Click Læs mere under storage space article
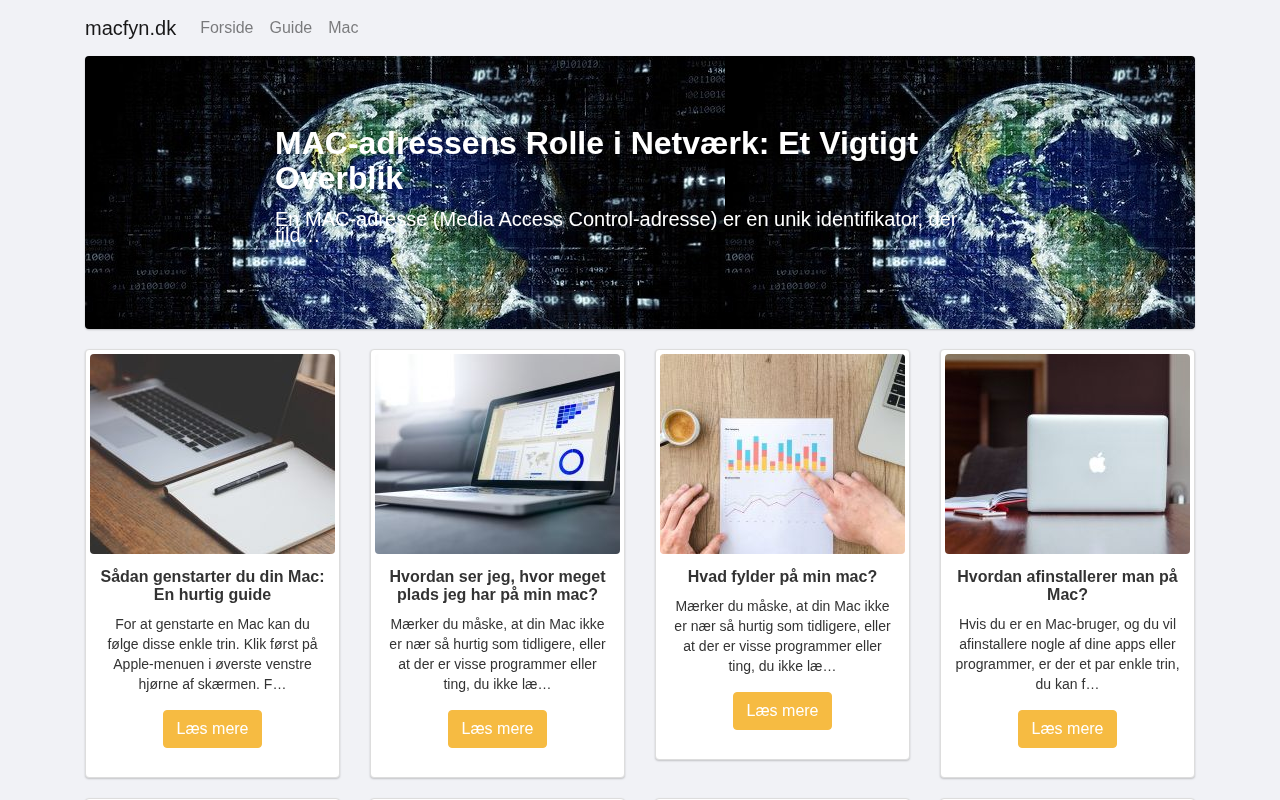The image size is (1280, 800). 497,729
